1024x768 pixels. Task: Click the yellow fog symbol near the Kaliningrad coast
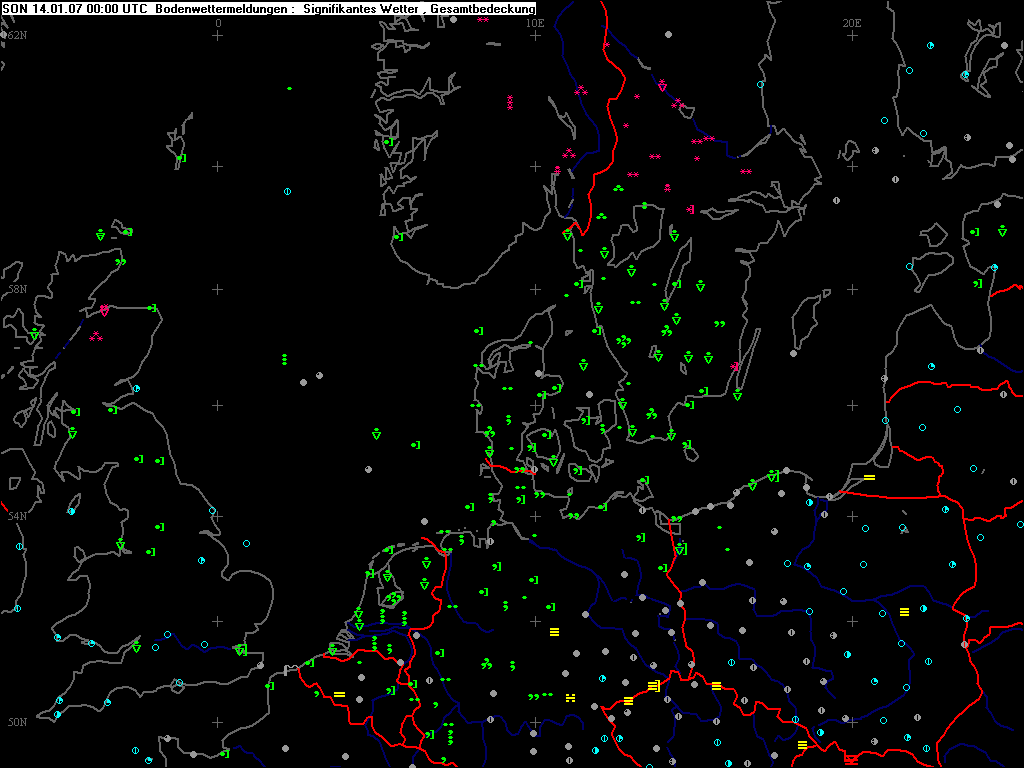869,477
